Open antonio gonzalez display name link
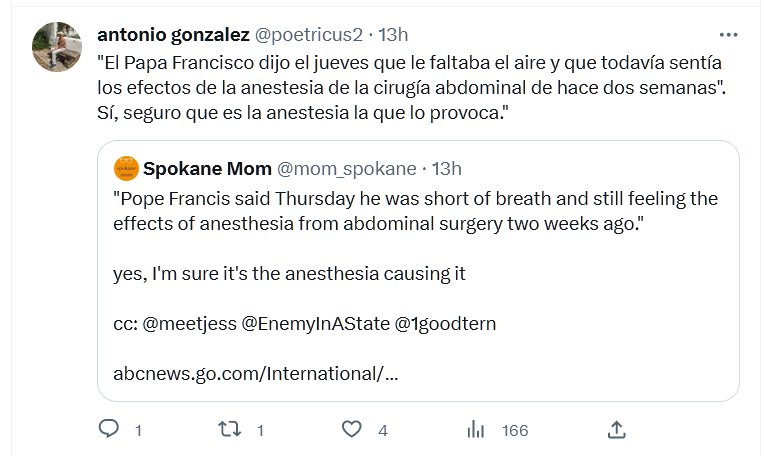Image resolution: width=764 pixels, height=456 pixels. tap(174, 35)
